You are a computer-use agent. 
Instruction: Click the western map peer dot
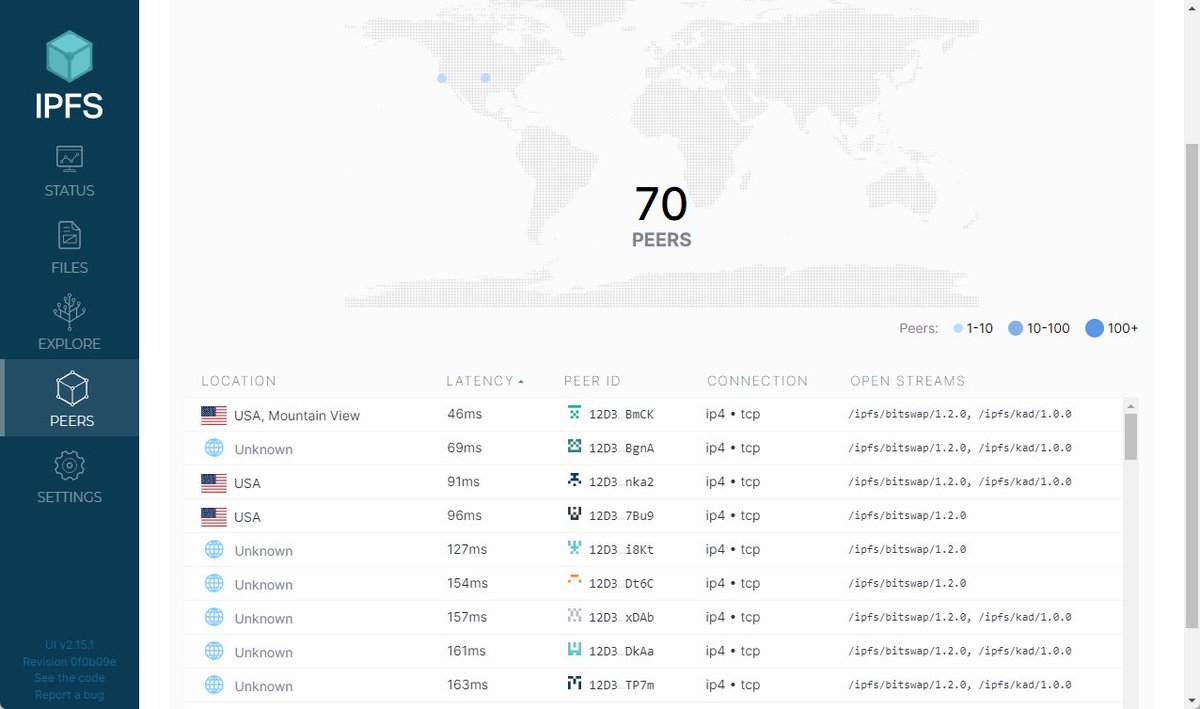[442, 78]
